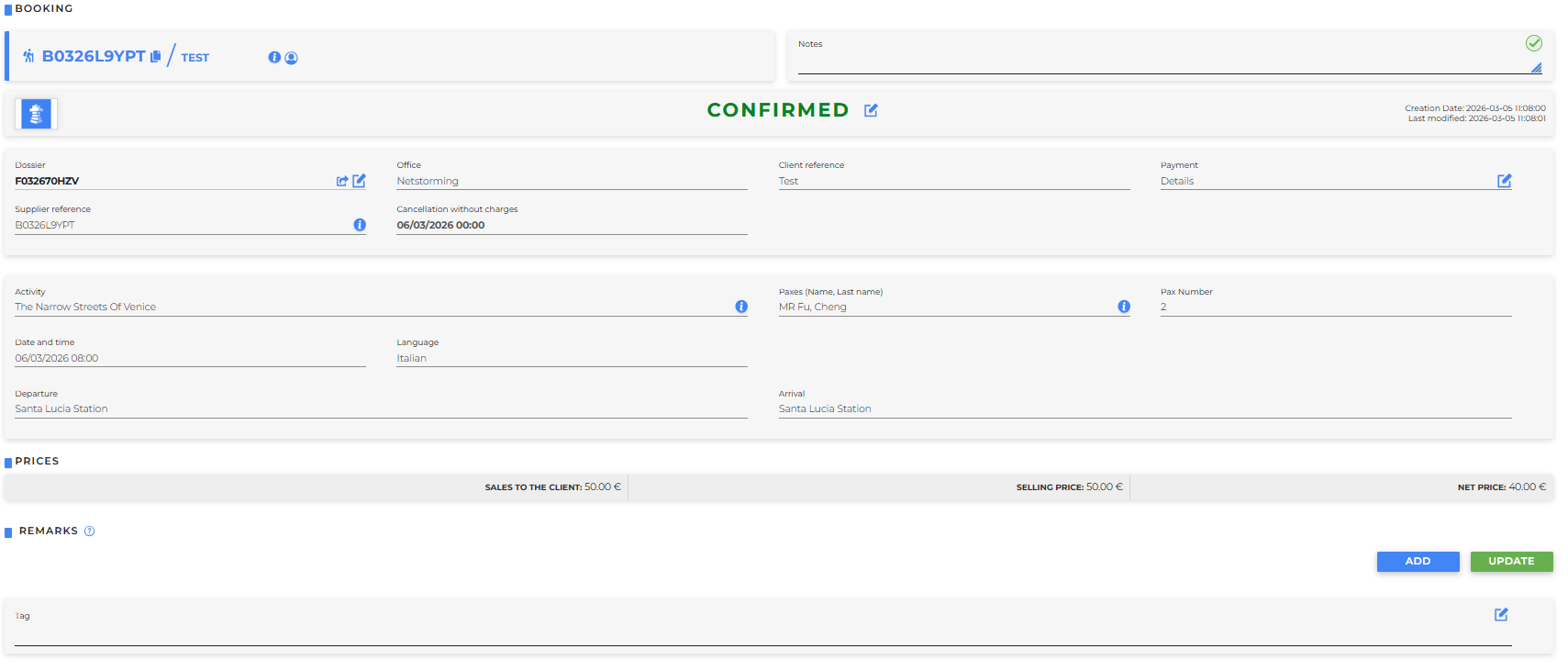This screenshot has width=1568, height=671.
Task: Confirm notes with green check icon
Action: click(1533, 43)
